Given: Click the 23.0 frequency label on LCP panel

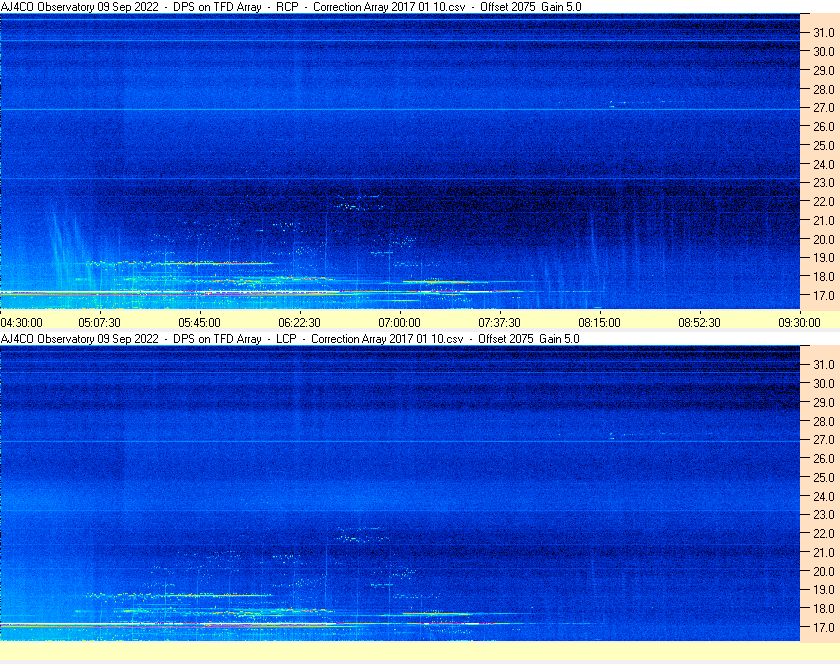Looking at the screenshot, I should tap(824, 514).
